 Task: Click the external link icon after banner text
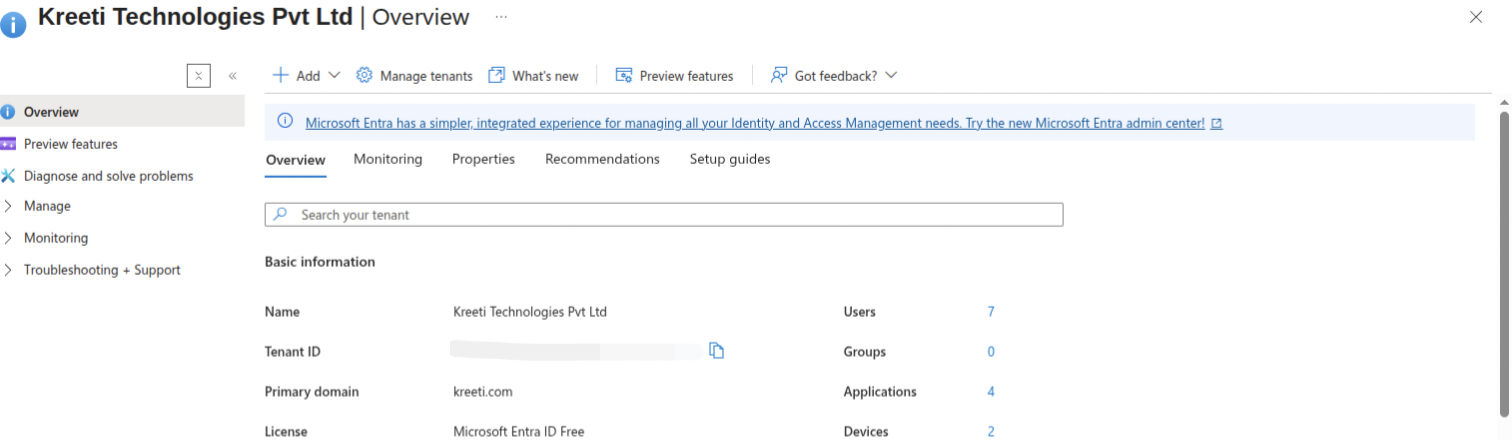[1216, 124]
